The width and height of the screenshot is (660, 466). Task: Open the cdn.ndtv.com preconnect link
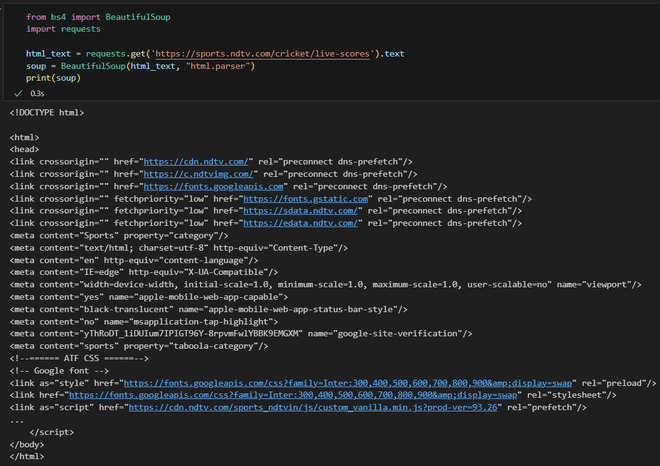[195, 160]
